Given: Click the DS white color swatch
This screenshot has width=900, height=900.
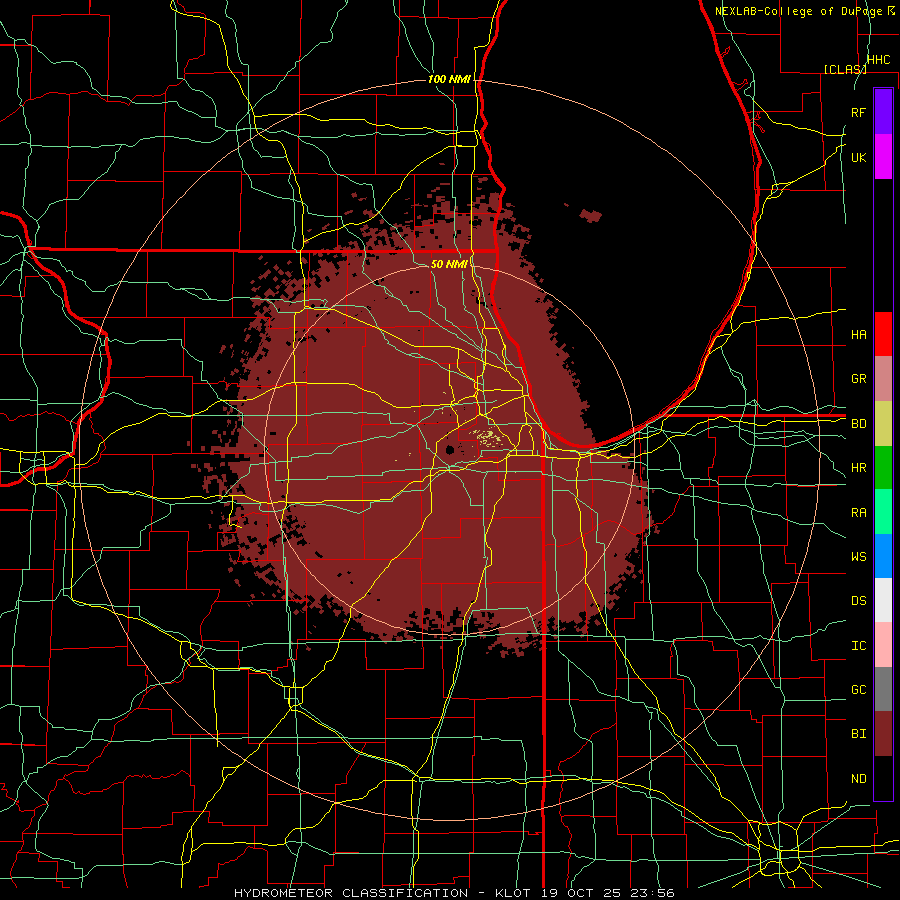Looking at the screenshot, I should (x=883, y=600).
